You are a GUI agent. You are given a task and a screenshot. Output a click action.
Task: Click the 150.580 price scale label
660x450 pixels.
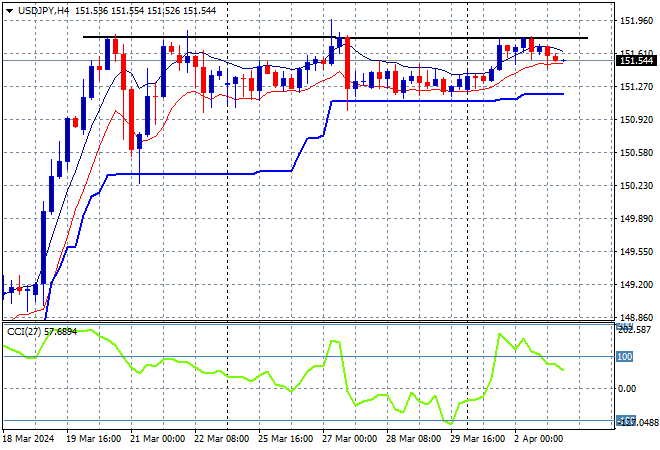pos(636,152)
